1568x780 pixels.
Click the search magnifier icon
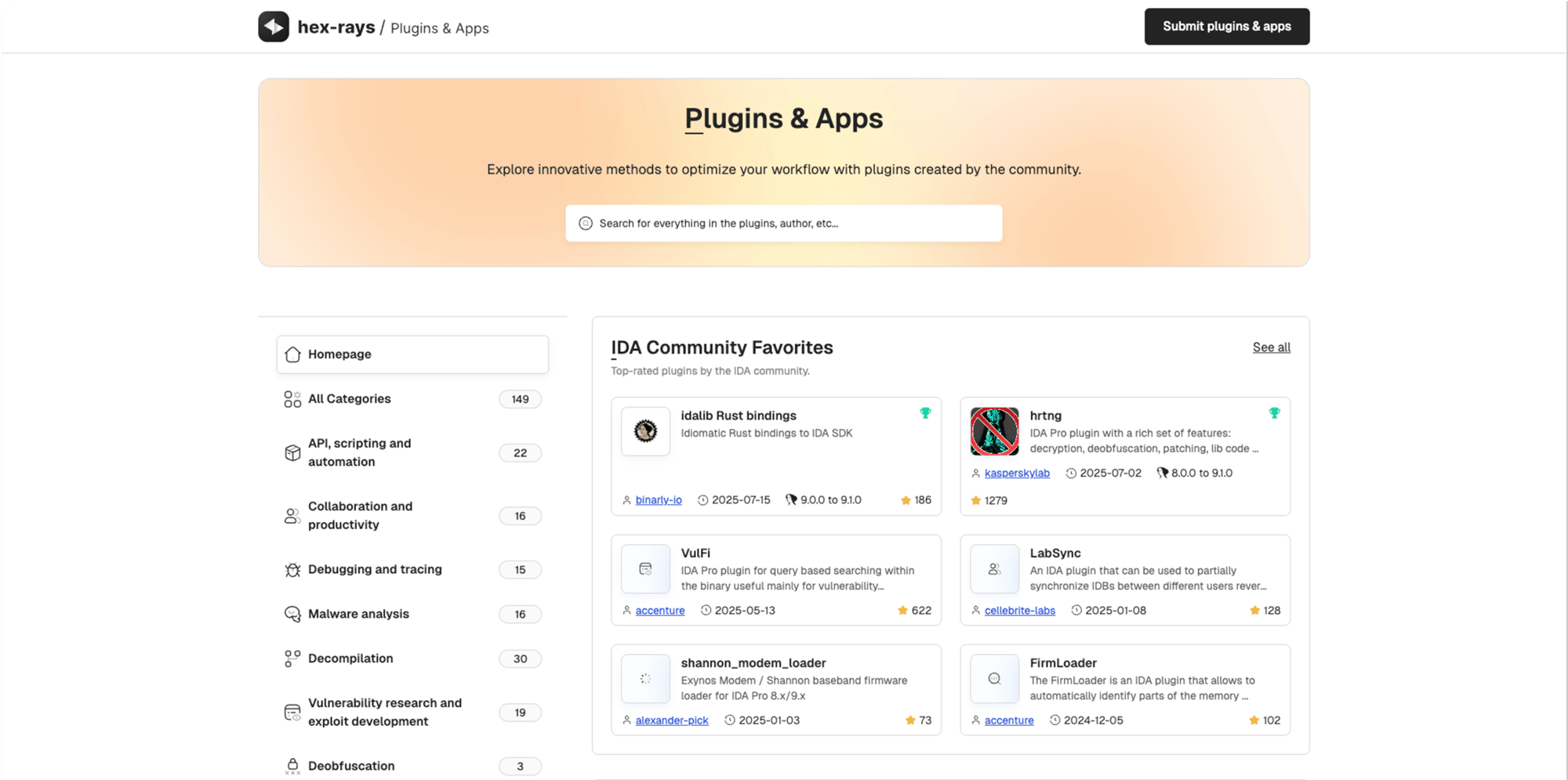(585, 223)
